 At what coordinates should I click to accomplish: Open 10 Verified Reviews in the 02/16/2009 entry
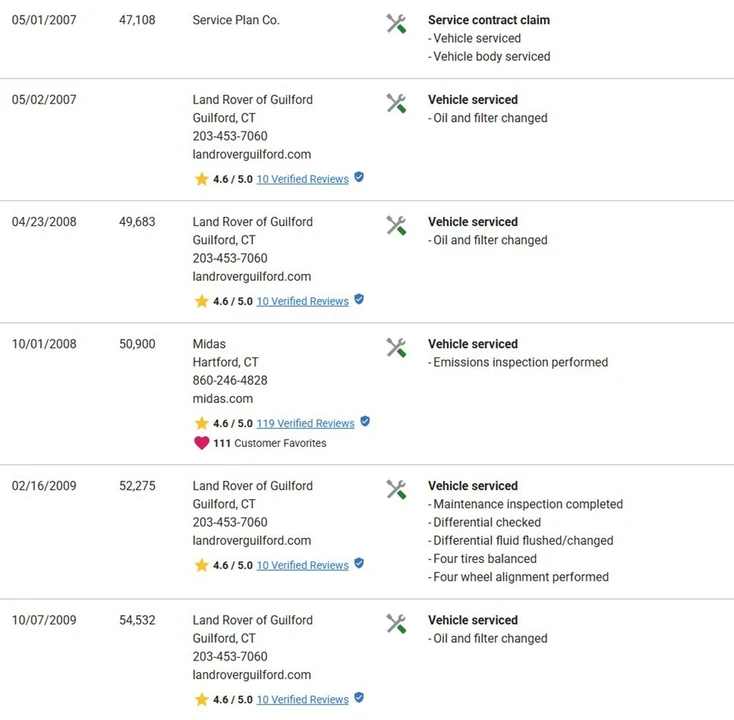(x=303, y=565)
